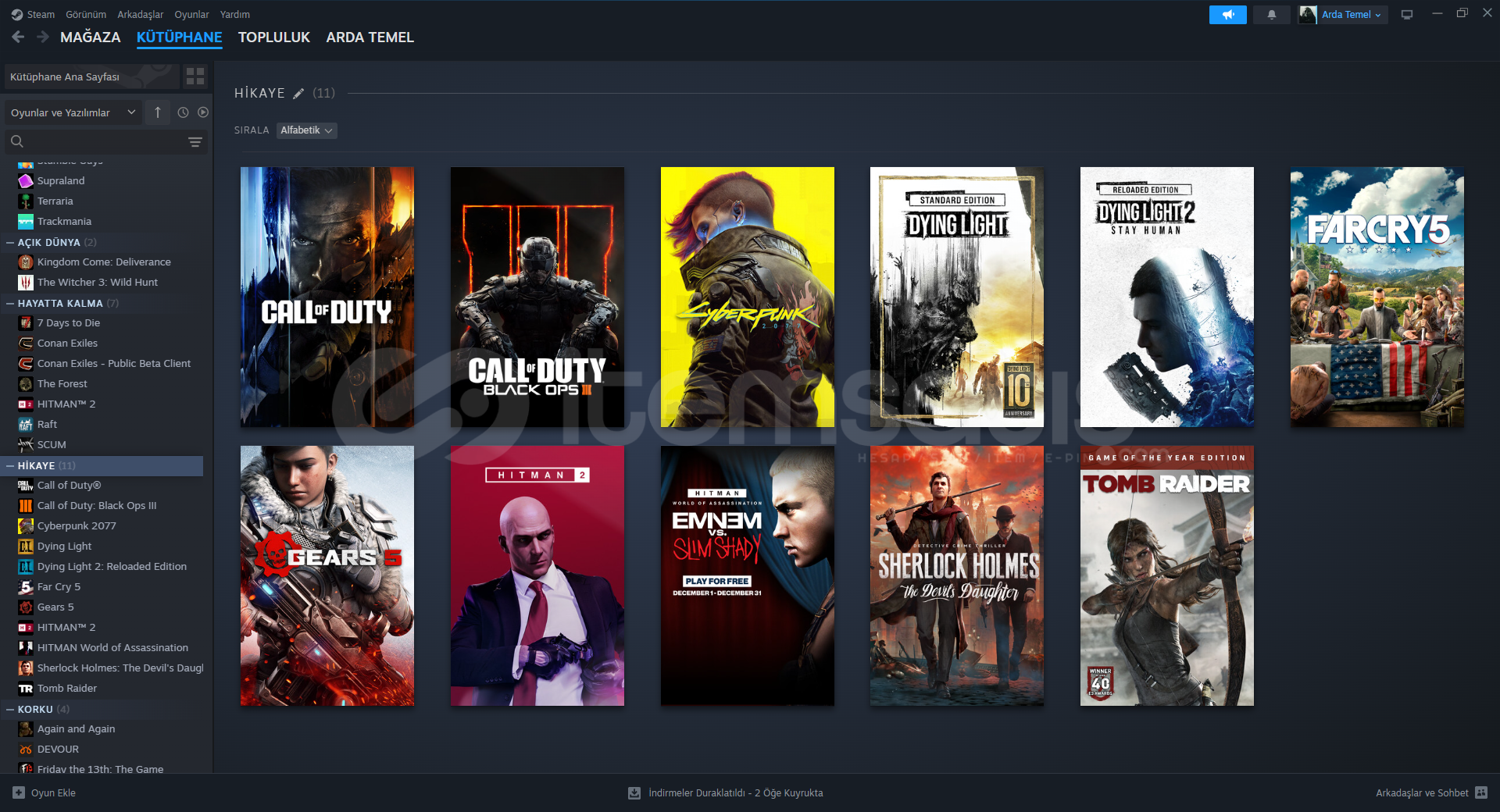
Task: Open the Dying Light Standard Edition cover
Action: [x=957, y=297]
